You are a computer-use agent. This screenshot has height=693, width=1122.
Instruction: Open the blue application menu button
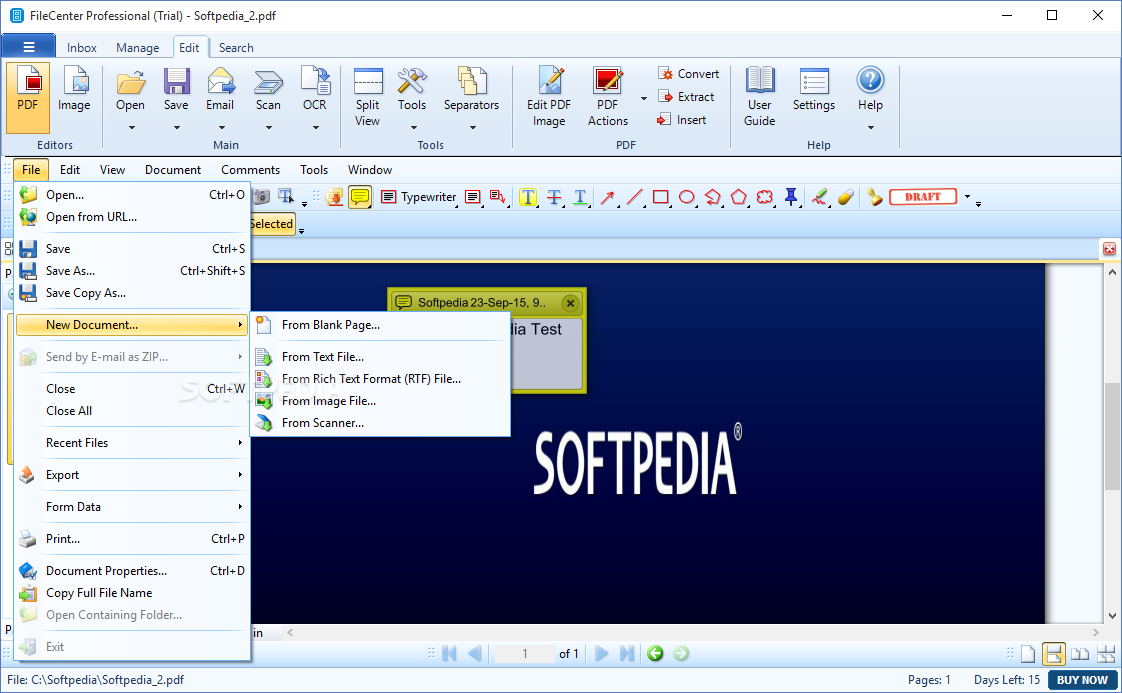point(29,47)
